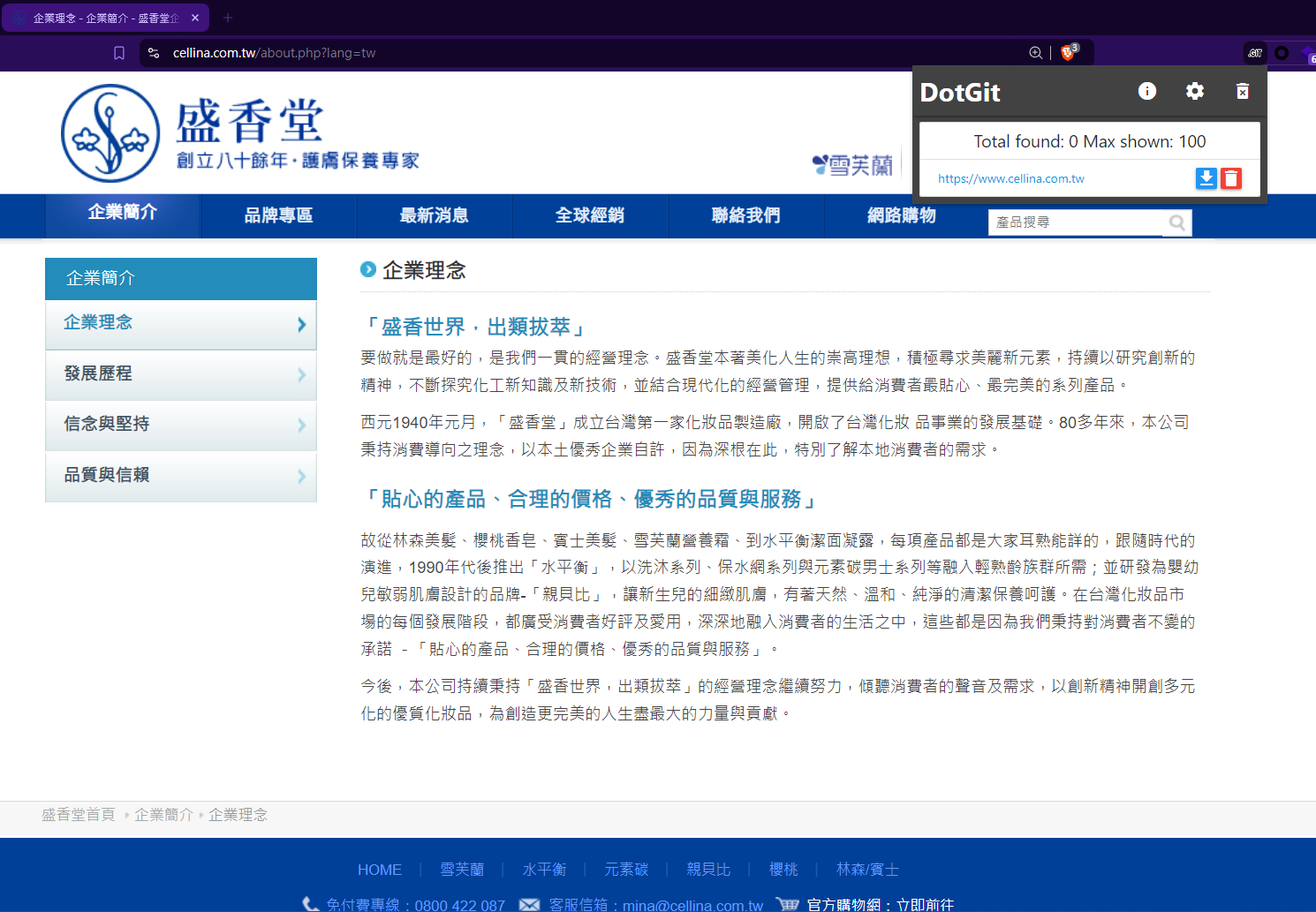
Task: Click the 企業理念 page heading text
Action: 424,270
